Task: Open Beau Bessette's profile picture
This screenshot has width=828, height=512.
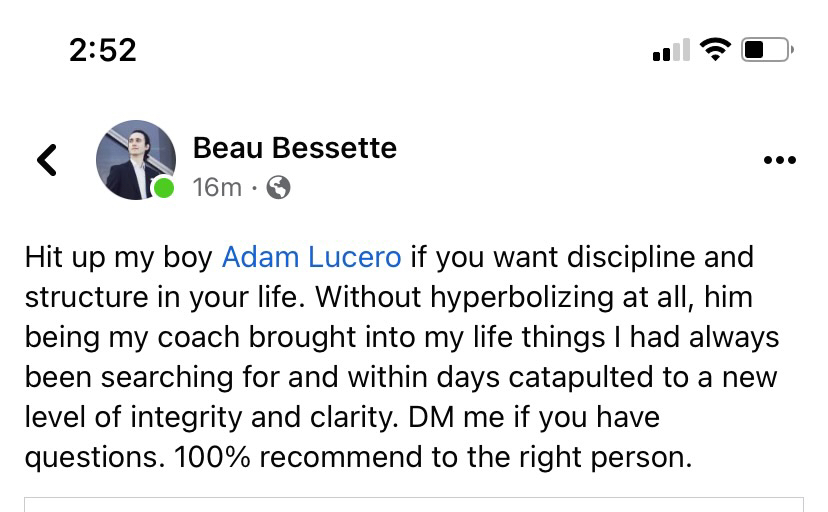Action: pos(135,159)
